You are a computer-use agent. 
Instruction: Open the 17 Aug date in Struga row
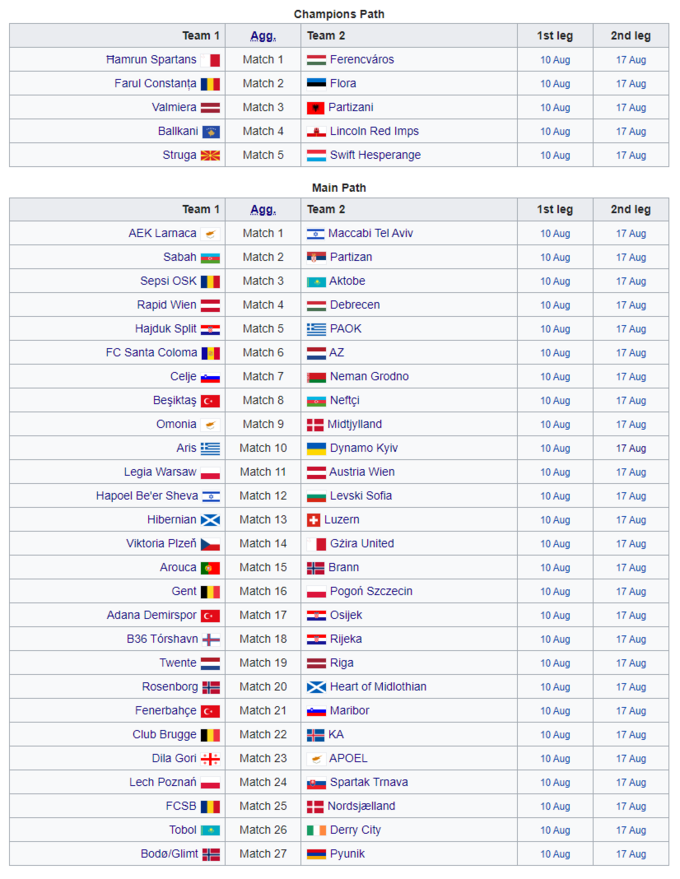(x=631, y=156)
